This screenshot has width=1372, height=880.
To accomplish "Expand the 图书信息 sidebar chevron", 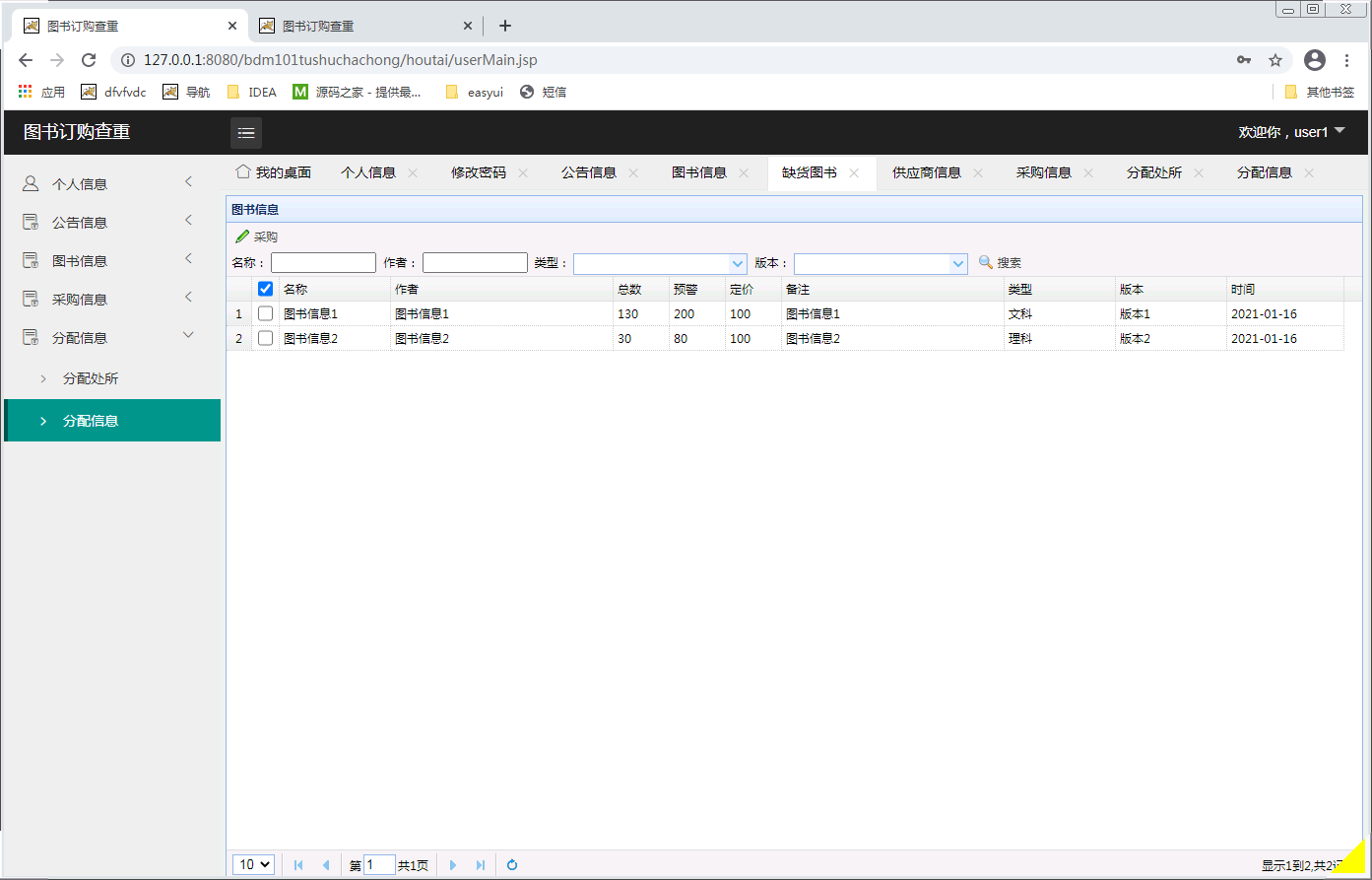I will [x=189, y=258].
